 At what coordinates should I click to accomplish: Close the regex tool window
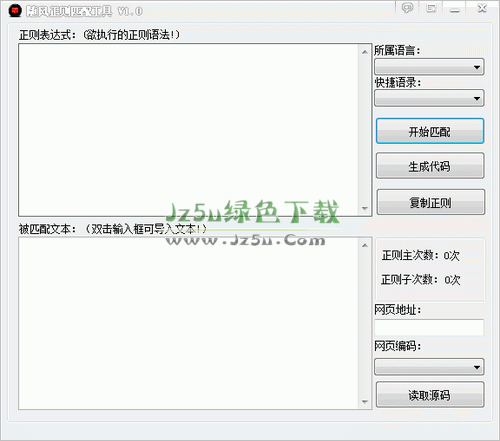pos(482,8)
